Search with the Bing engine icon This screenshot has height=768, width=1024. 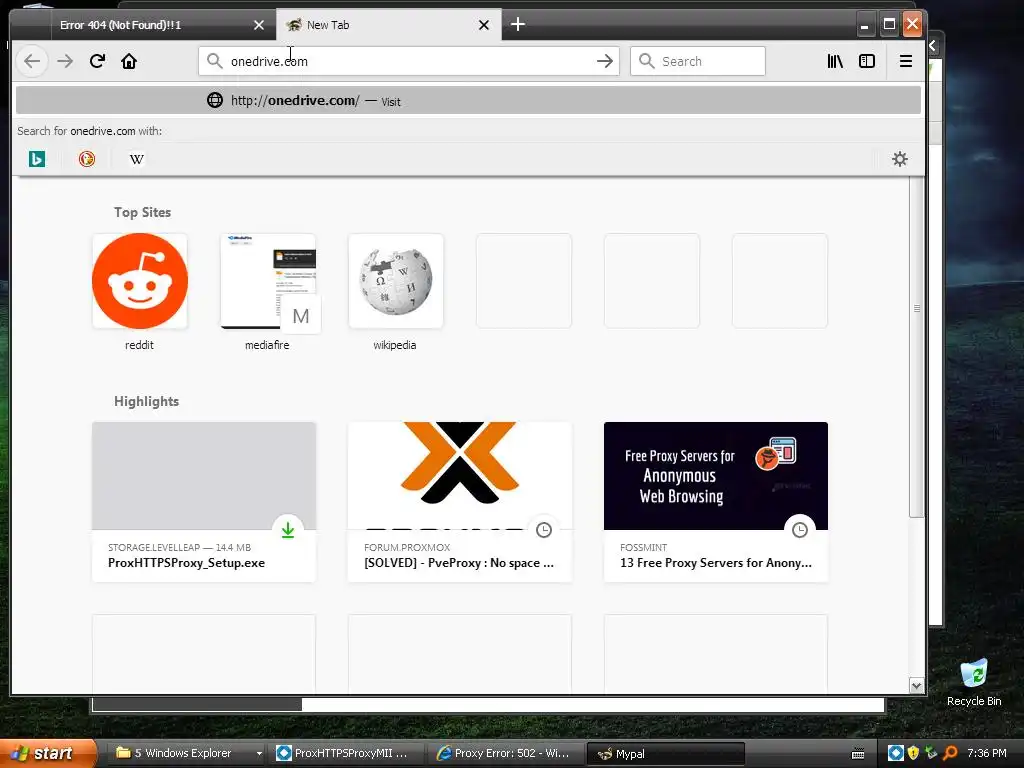[37, 159]
